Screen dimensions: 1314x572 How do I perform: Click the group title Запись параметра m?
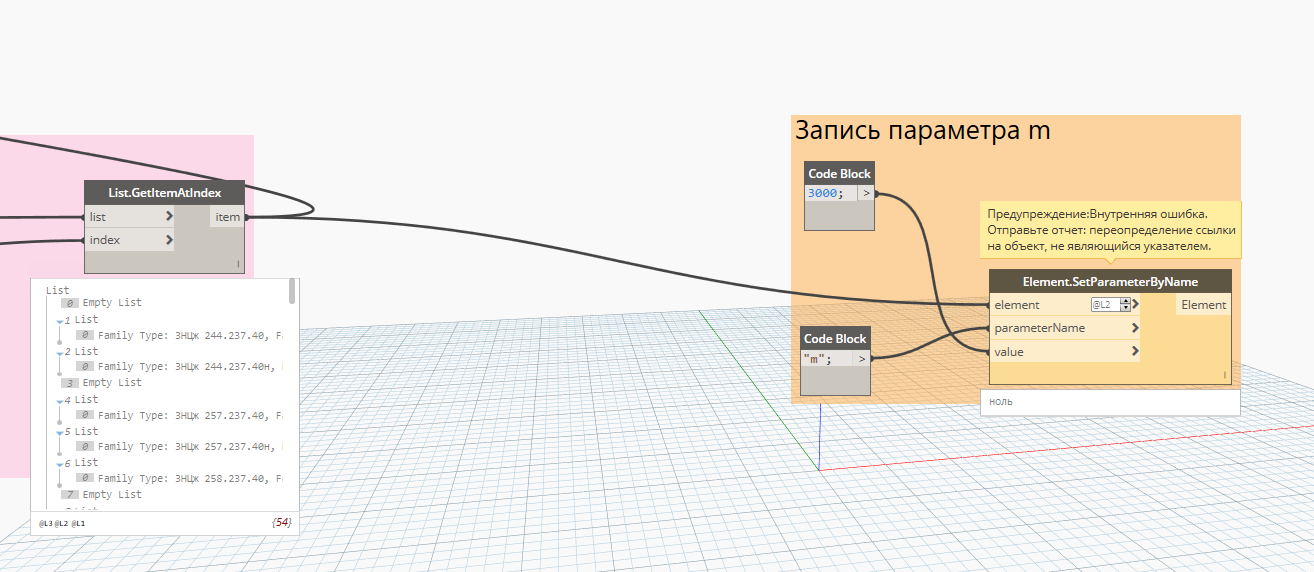pos(922,130)
